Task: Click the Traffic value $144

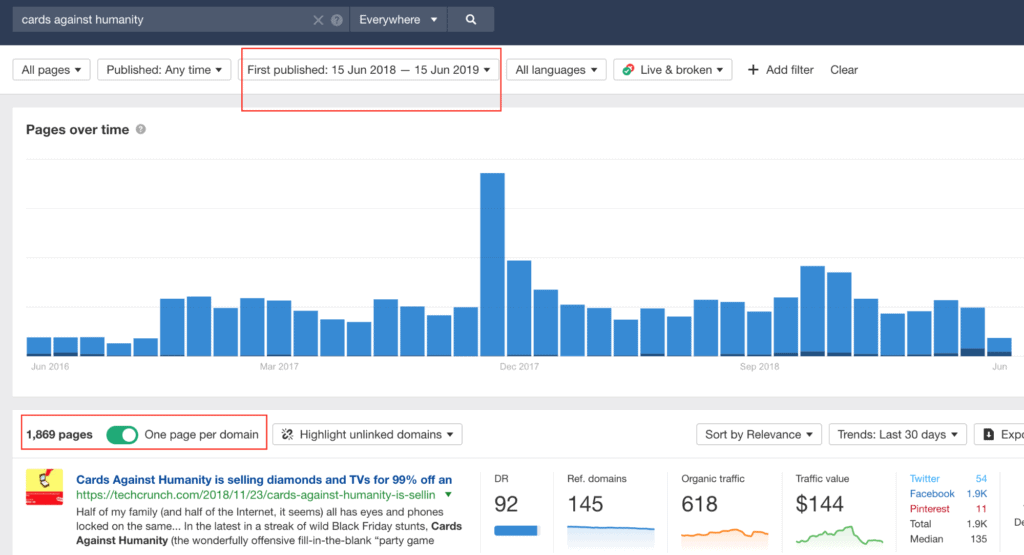Action: (820, 504)
